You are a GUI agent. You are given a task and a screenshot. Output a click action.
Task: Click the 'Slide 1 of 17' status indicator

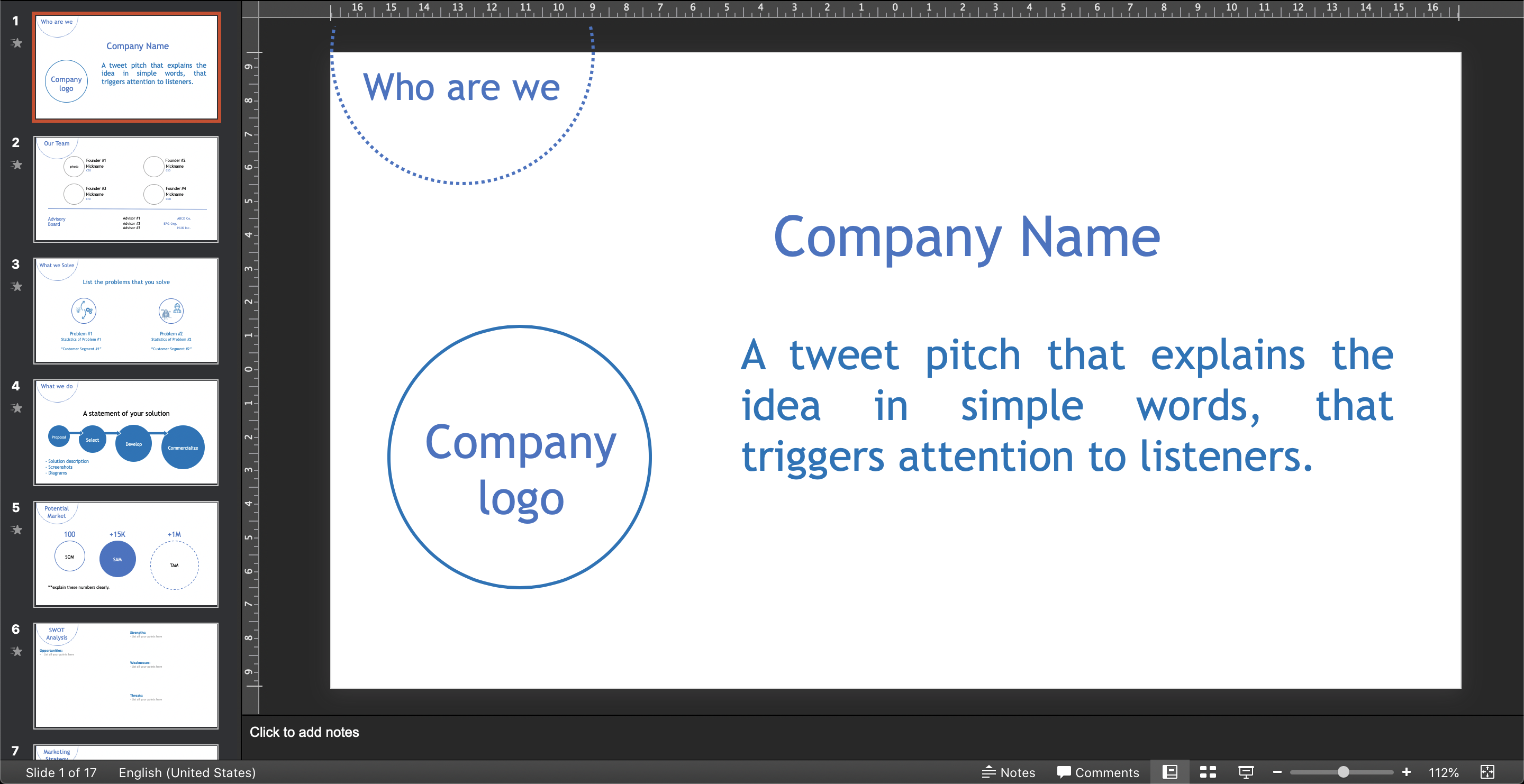click(61, 772)
